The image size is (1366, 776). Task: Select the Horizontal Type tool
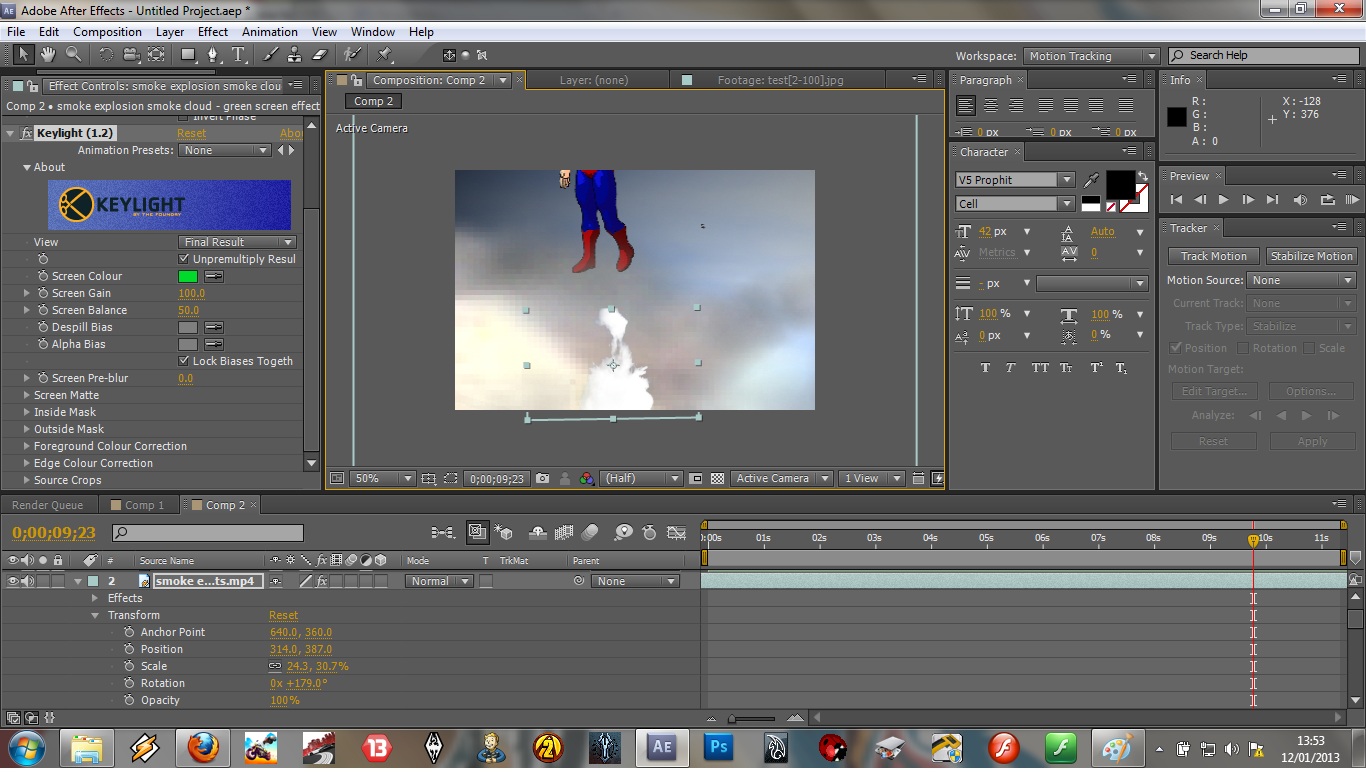[239, 55]
